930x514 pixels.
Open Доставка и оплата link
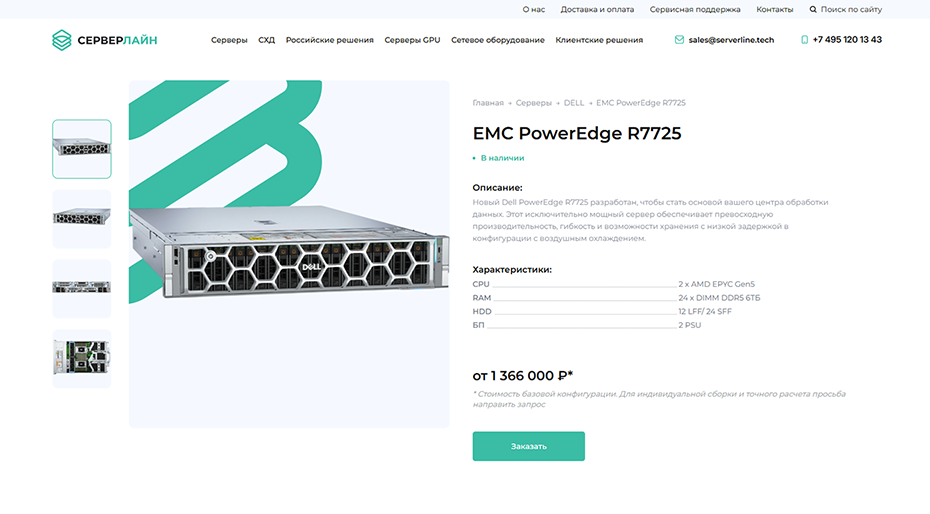pyautogui.click(x=597, y=9)
